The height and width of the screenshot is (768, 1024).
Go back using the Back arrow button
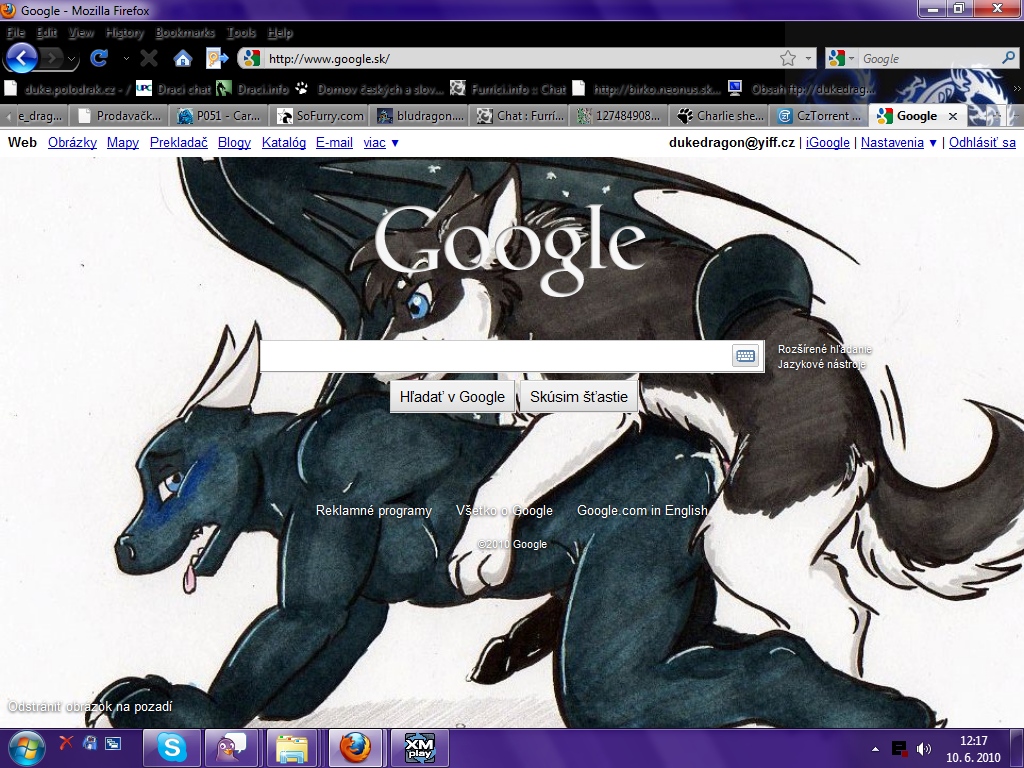pos(21,58)
